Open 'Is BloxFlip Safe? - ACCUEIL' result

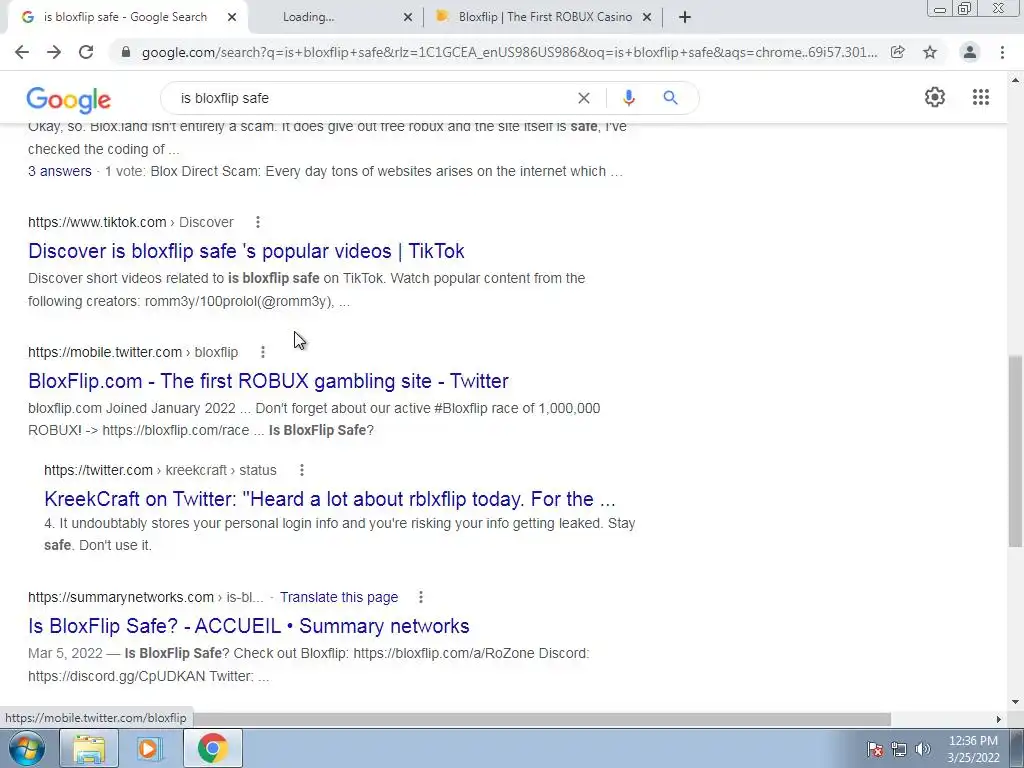(x=249, y=626)
